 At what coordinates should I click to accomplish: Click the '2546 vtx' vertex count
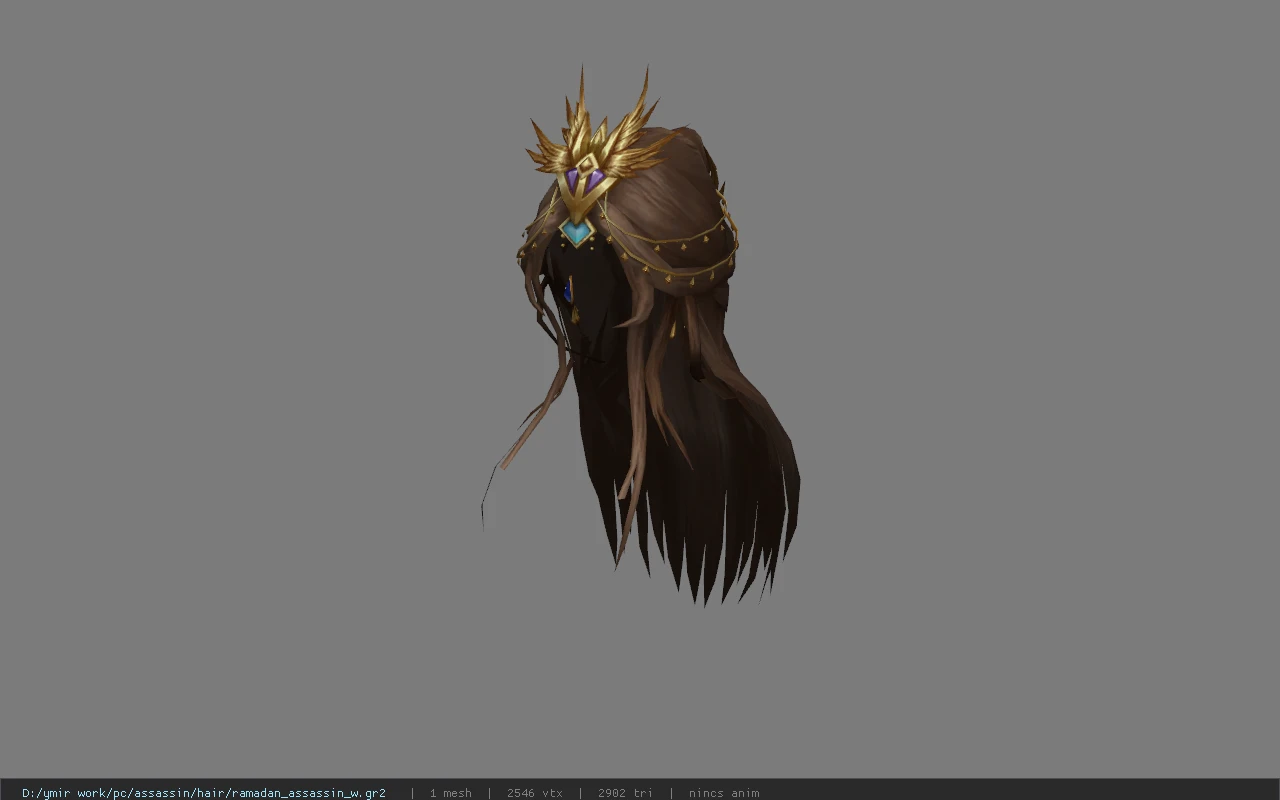coord(534,793)
